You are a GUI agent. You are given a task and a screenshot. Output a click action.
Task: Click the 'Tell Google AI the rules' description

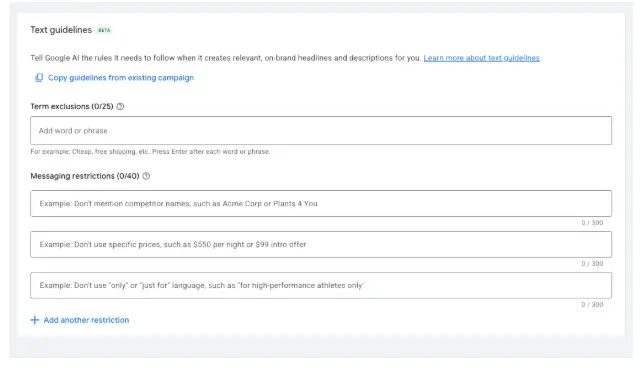(226, 58)
